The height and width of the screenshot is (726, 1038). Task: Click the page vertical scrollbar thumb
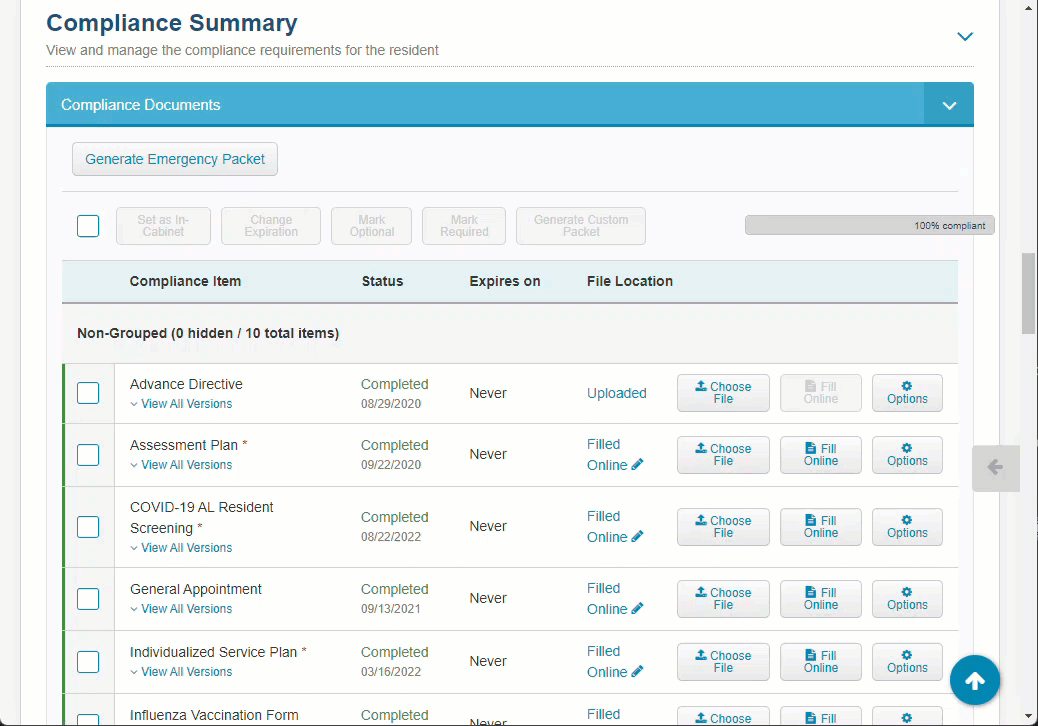pos(1028,293)
